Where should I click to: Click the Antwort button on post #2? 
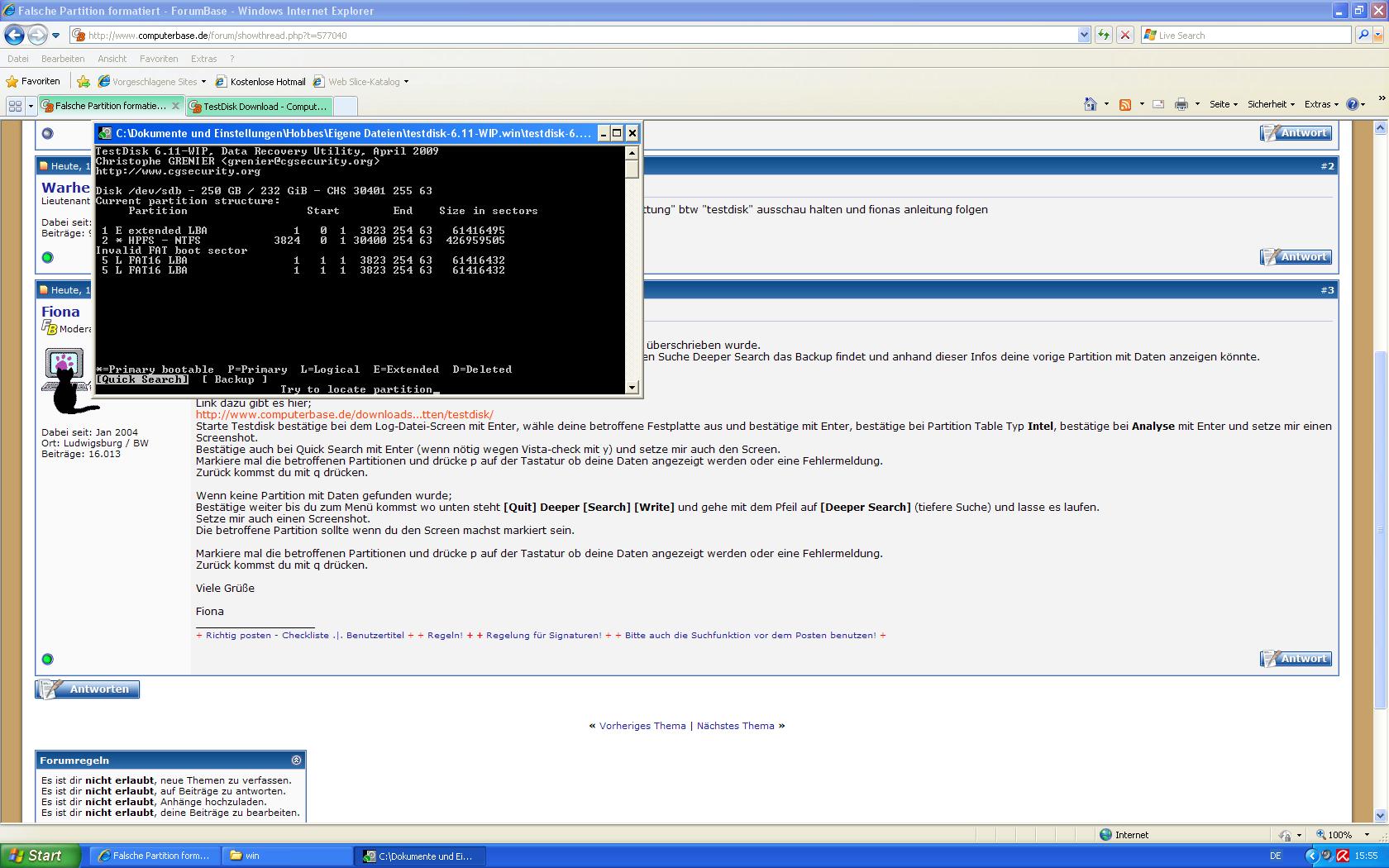coord(1296,257)
